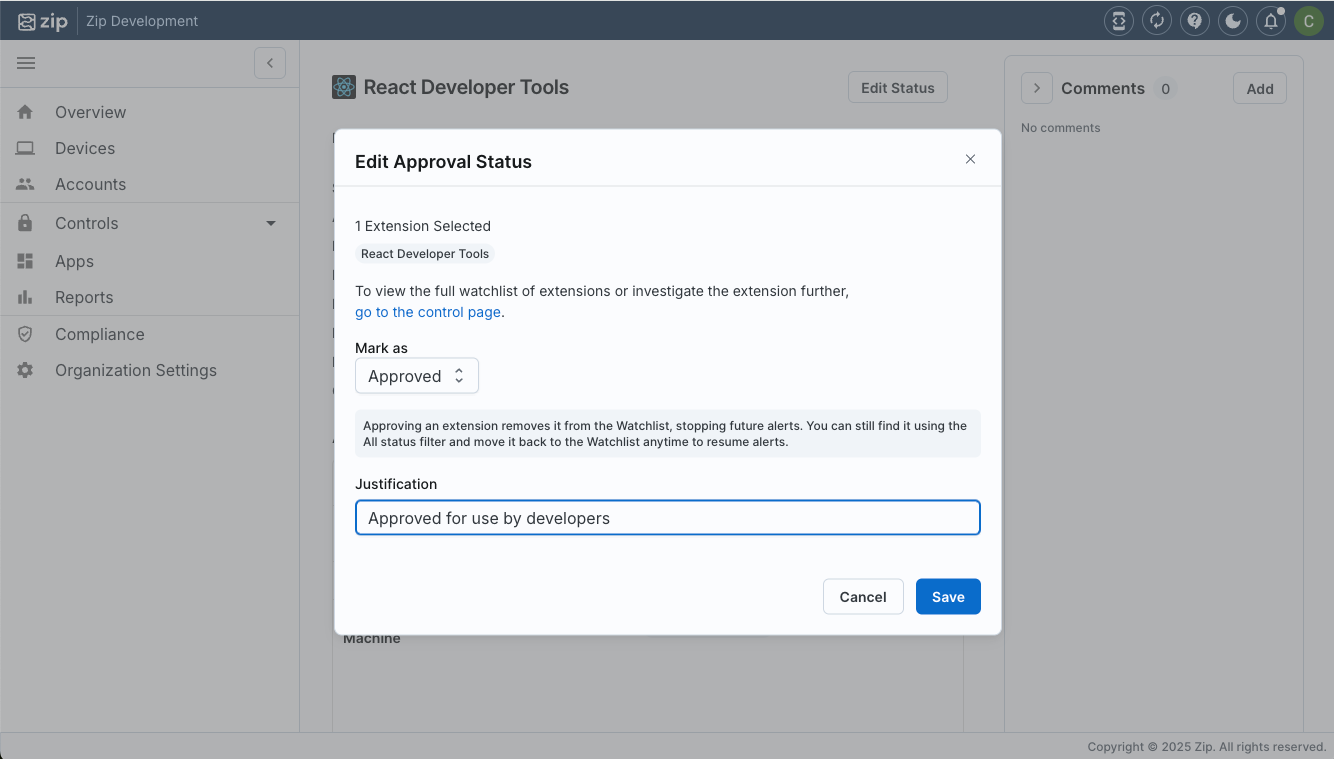Open Devices from the sidebar
The width and height of the screenshot is (1334, 759).
85,148
